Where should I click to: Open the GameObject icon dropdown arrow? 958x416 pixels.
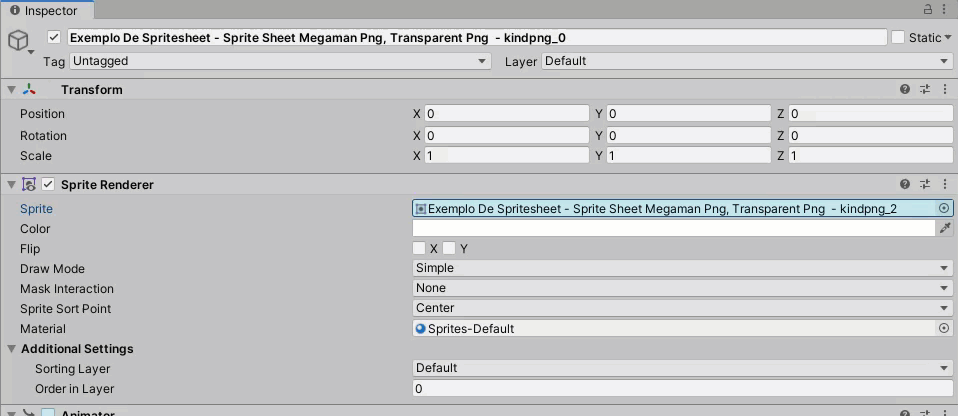(x=31, y=53)
